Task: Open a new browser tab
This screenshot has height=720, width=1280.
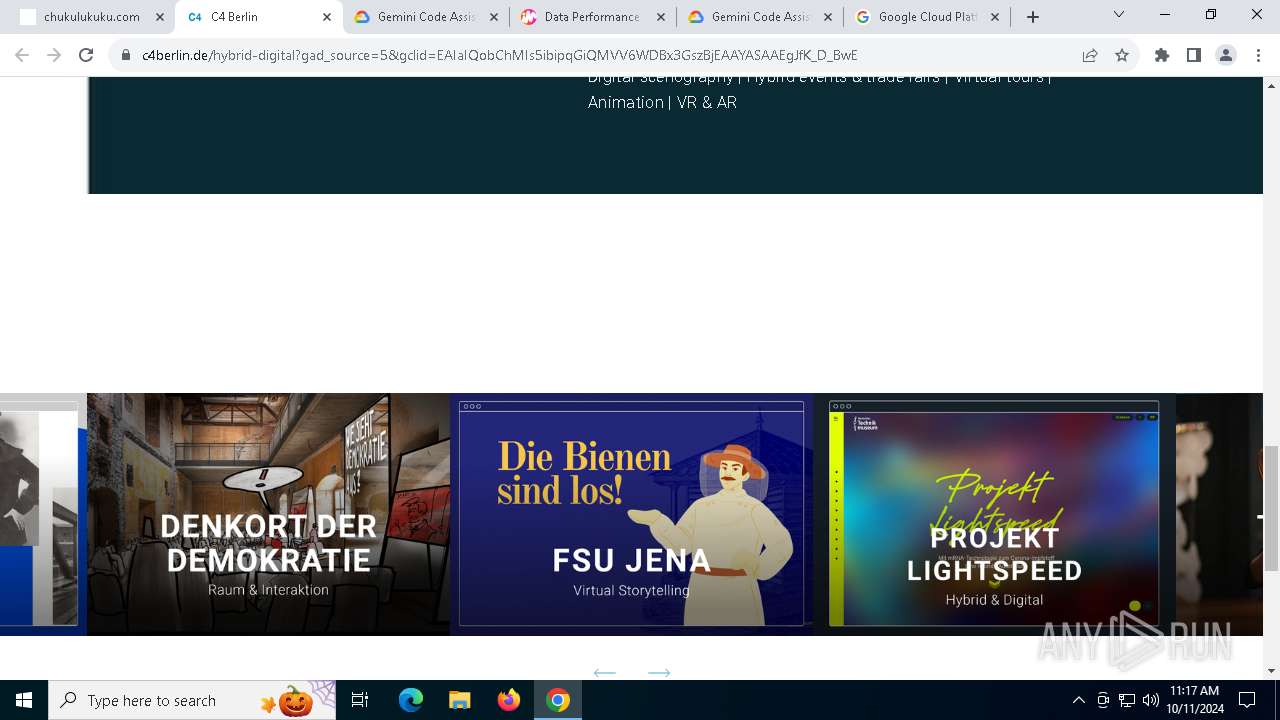Action: [x=1033, y=17]
